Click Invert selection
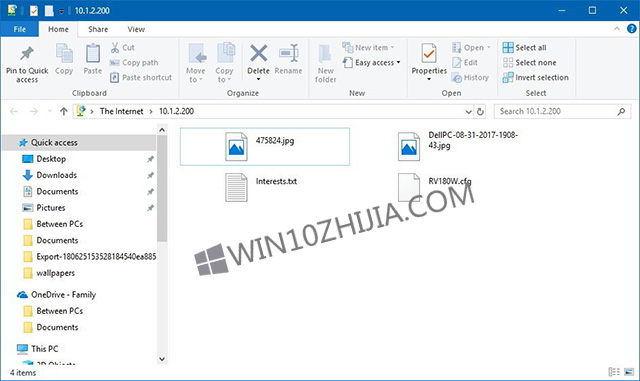Image resolution: width=640 pixels, height=381 pixels. (x=536, y=78)
